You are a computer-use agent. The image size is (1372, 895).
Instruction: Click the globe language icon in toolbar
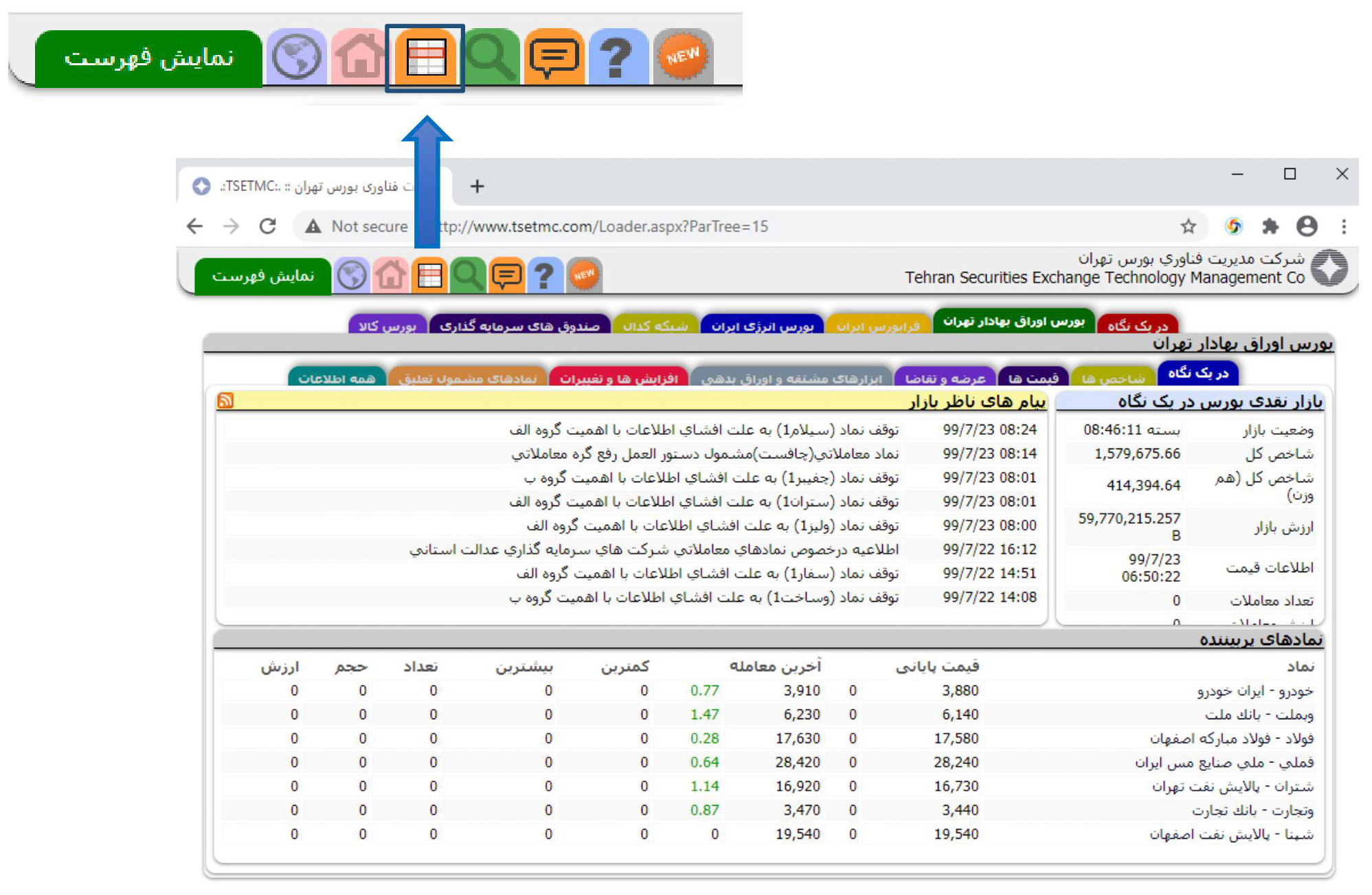tap(352, 276)
